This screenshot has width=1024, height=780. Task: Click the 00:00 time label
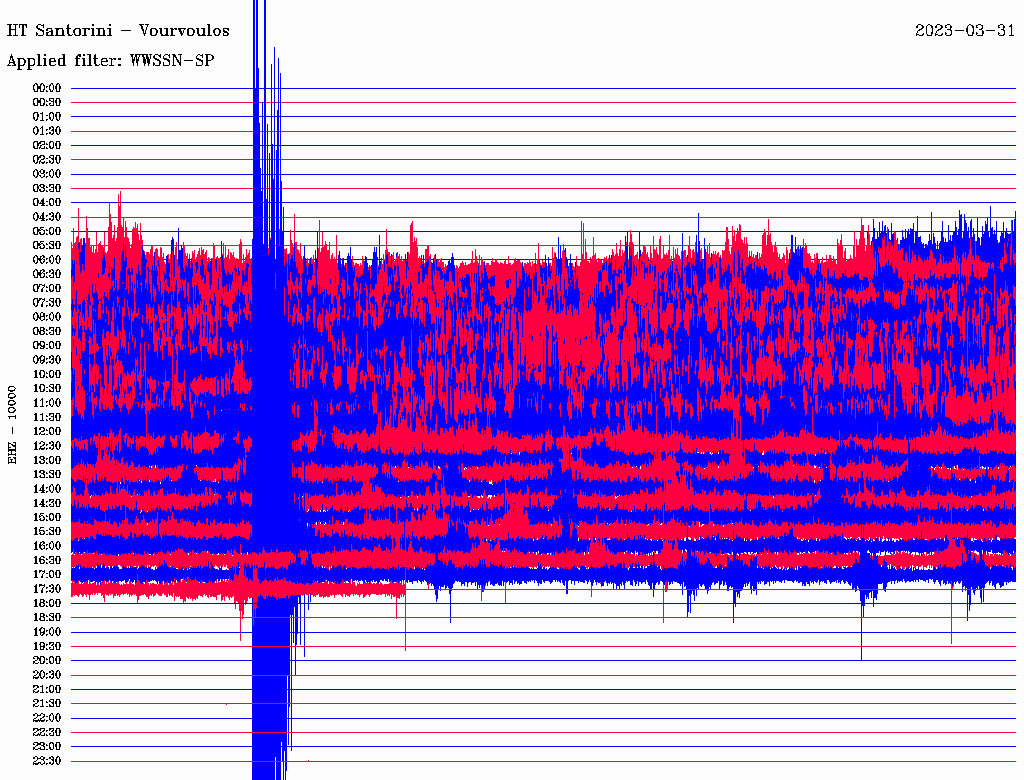[x=47, y=88]
